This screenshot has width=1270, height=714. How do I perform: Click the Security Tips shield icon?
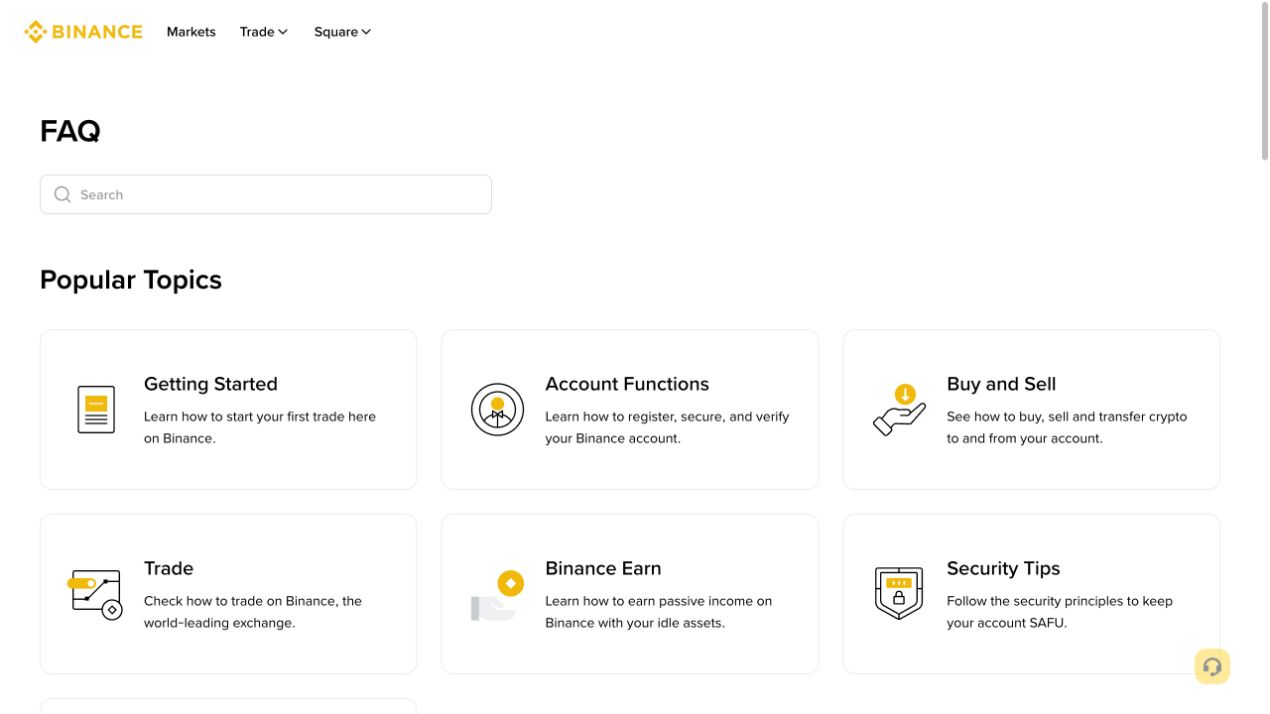click(x=898, y=594)
